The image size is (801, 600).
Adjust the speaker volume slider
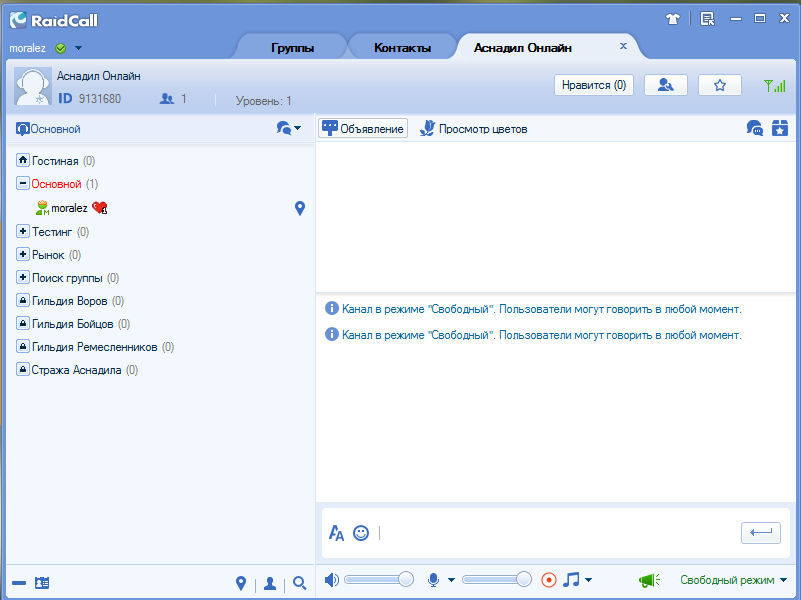tap(379, 579)
